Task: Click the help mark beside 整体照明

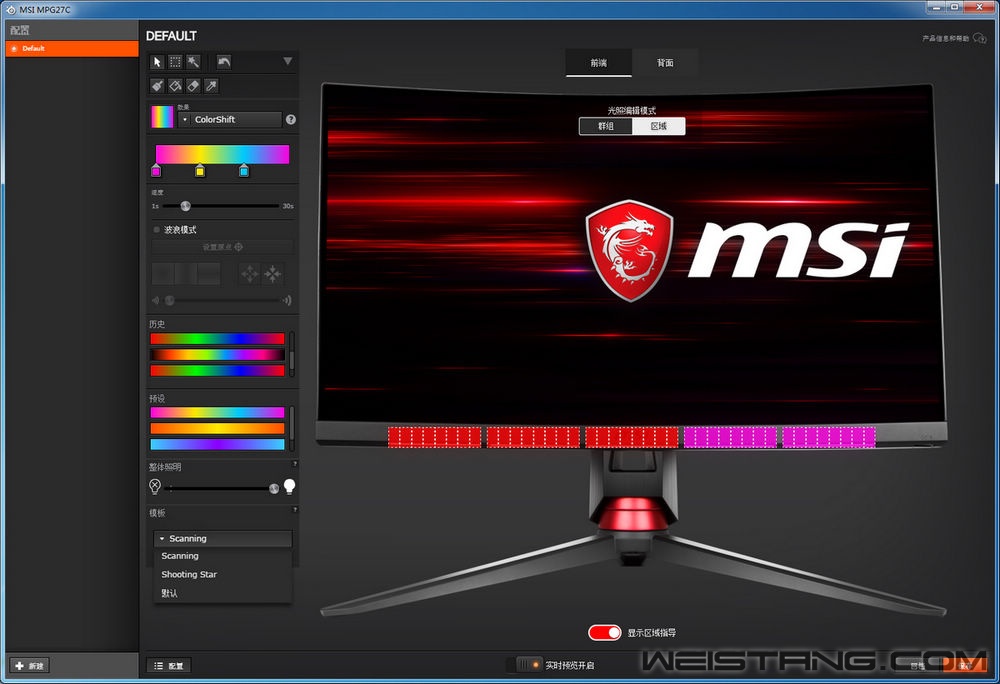Action: coord(295,464)
